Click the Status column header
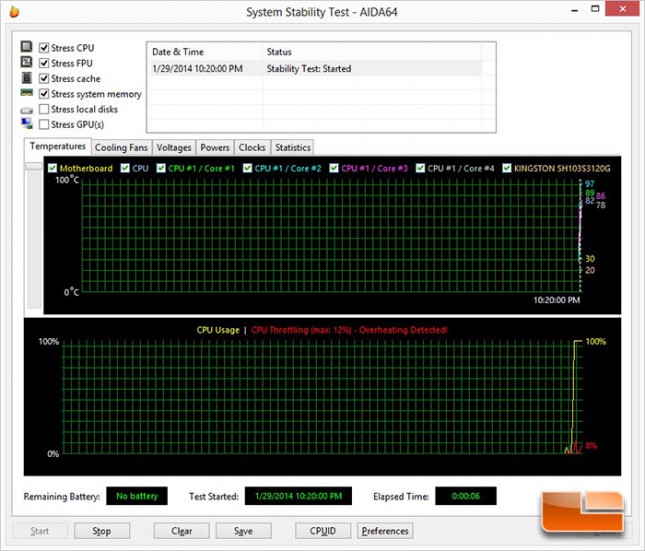Image resolution: width=645 pixels, height=551 pixels. (371, 52)
